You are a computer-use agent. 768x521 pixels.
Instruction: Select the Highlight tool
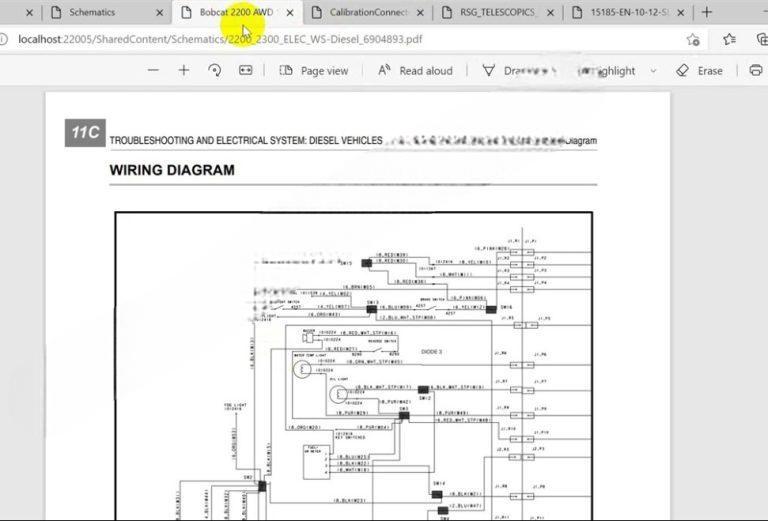pyautogui.click(x=607, y=71)
